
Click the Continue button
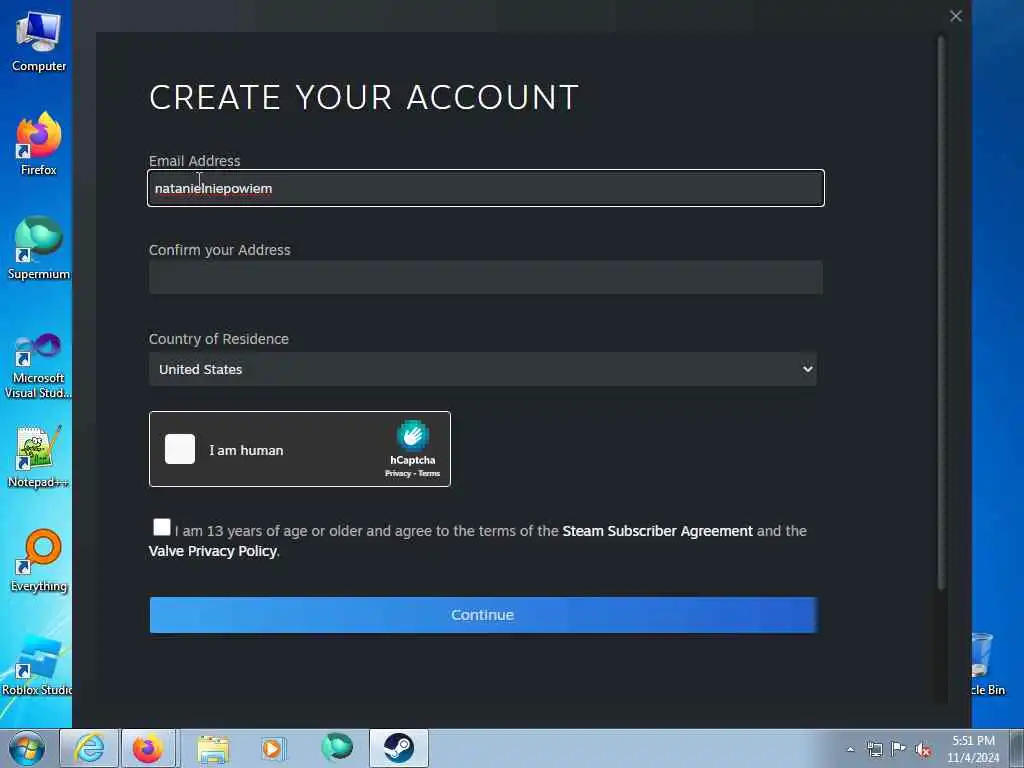[483, 615]
